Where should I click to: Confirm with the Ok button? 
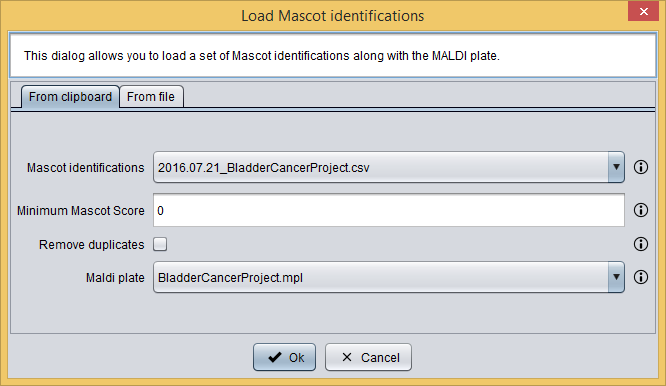[285, 357]
